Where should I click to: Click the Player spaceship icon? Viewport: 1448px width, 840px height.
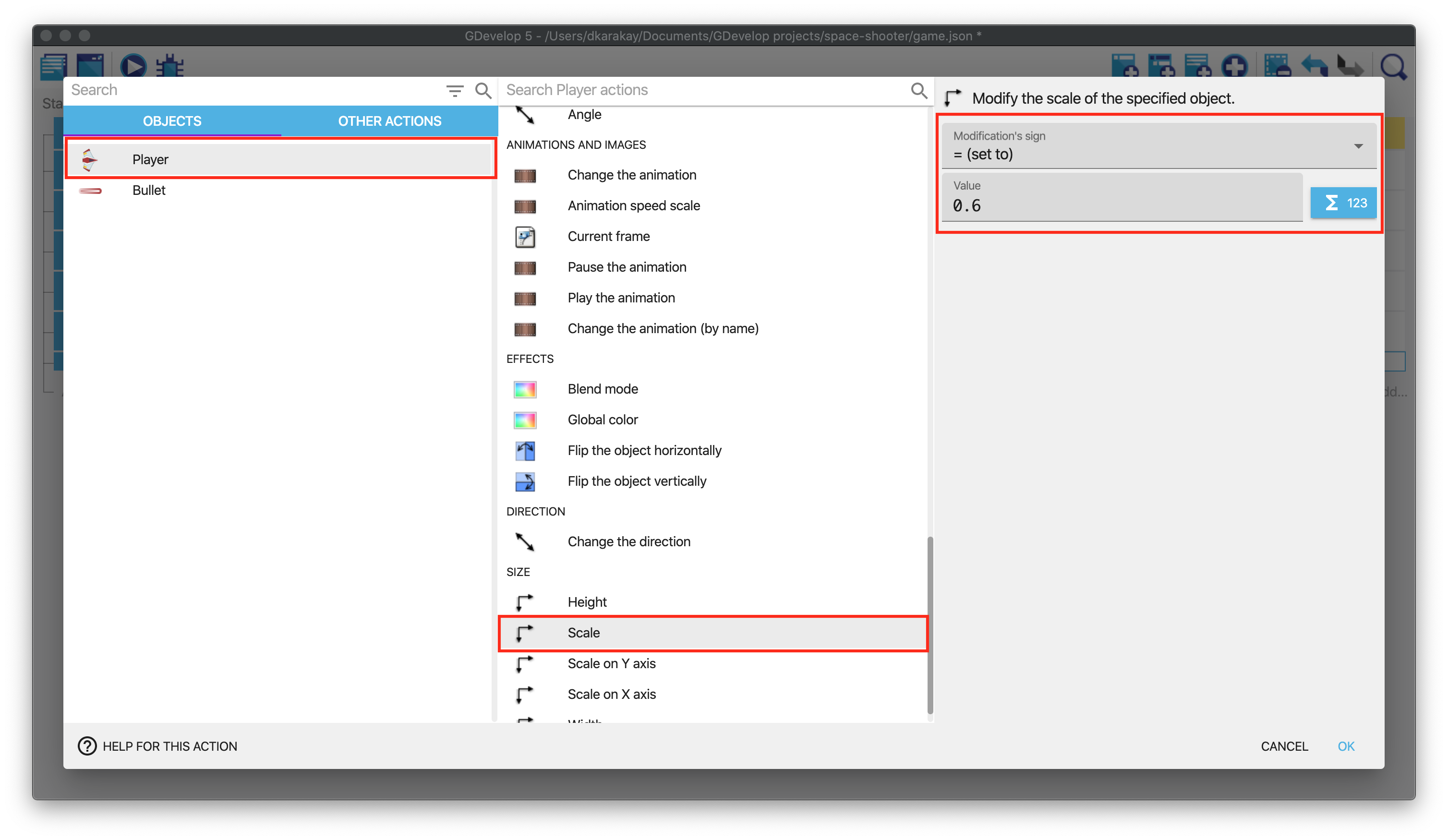[x=89, y=160]
